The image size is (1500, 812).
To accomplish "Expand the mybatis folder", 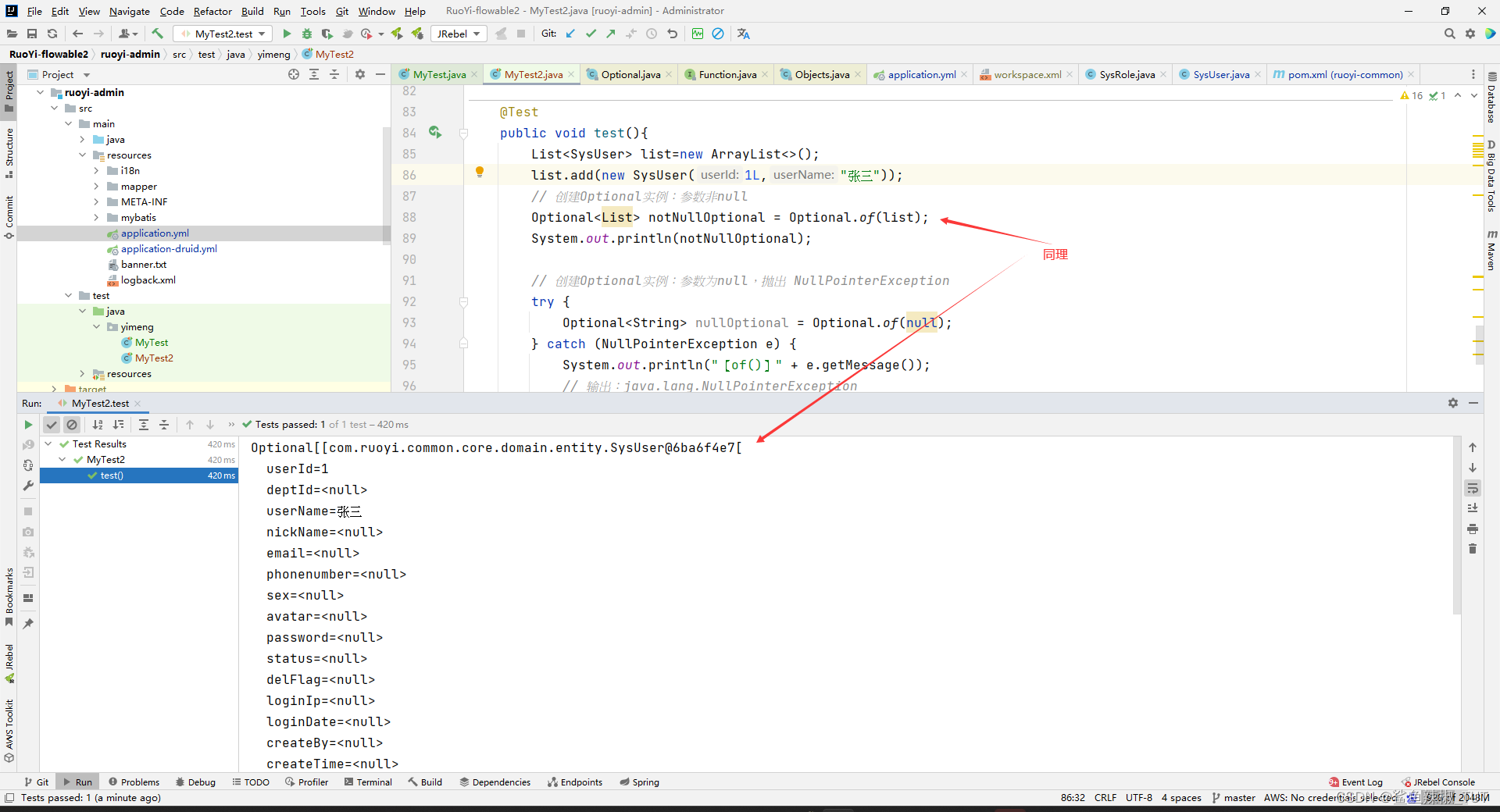I will (x=96, y=217).
